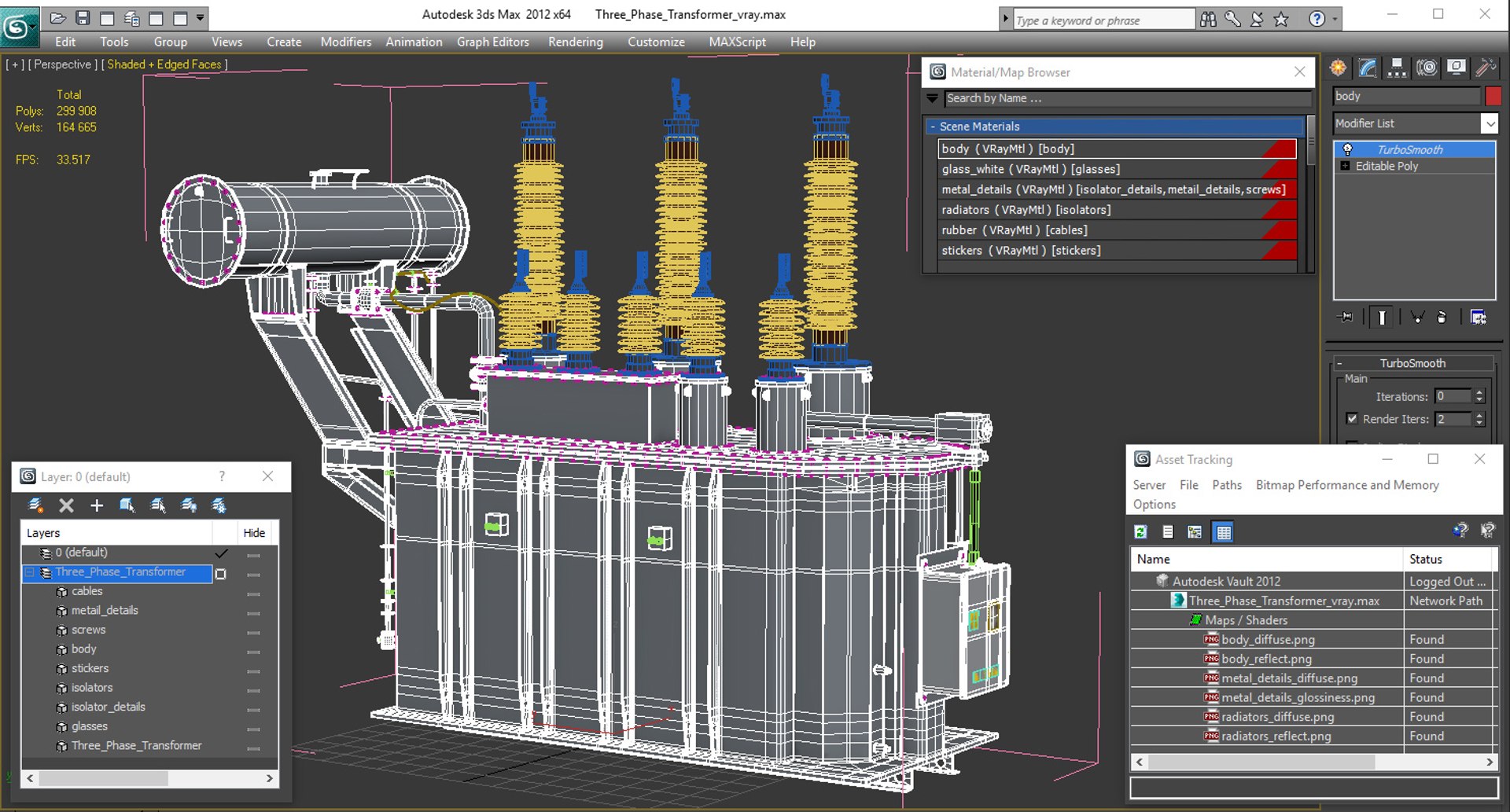Click Name column header in Asset Tracking
Image resolution: width=1510 pixels, height=812 pixels.
click(x=1267, y=559)
